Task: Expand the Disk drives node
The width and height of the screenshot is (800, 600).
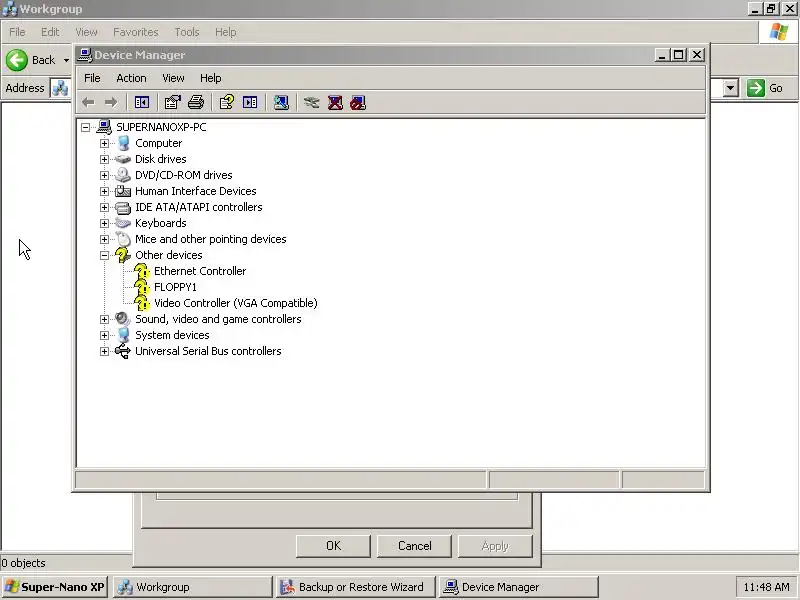Action: click(105, 159)
